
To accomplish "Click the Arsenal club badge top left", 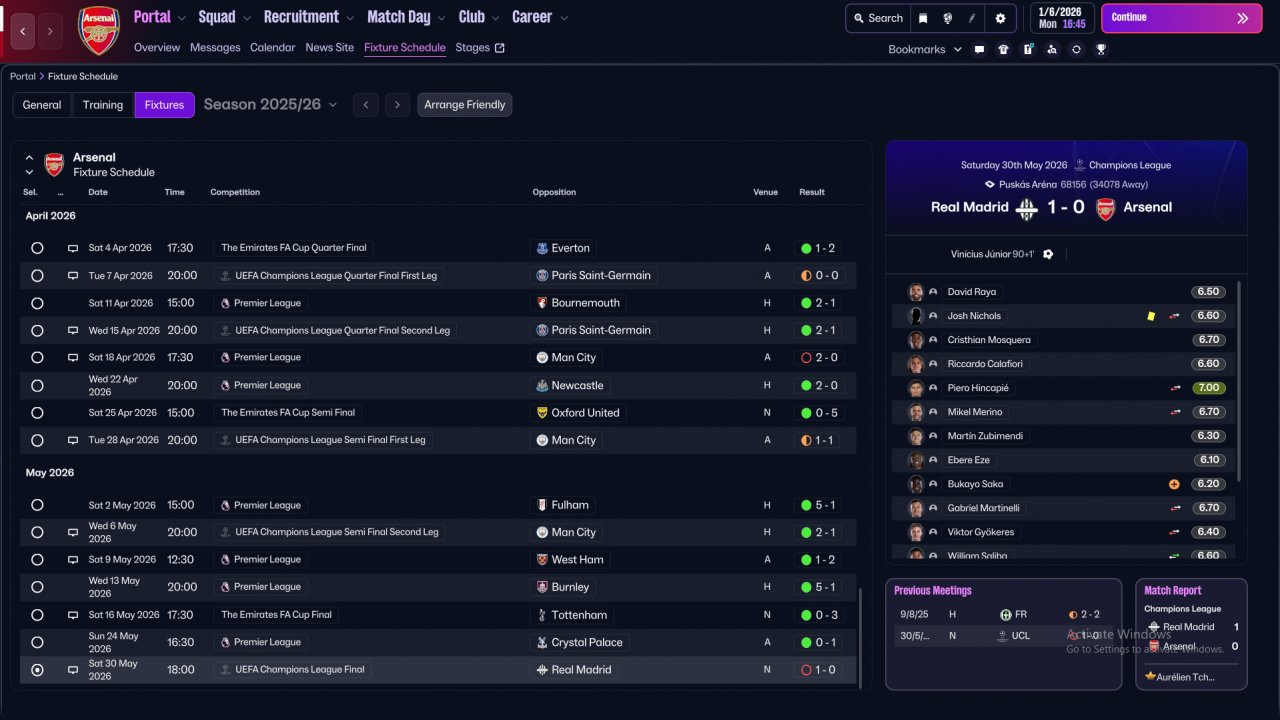I will (x=99, y=30).
